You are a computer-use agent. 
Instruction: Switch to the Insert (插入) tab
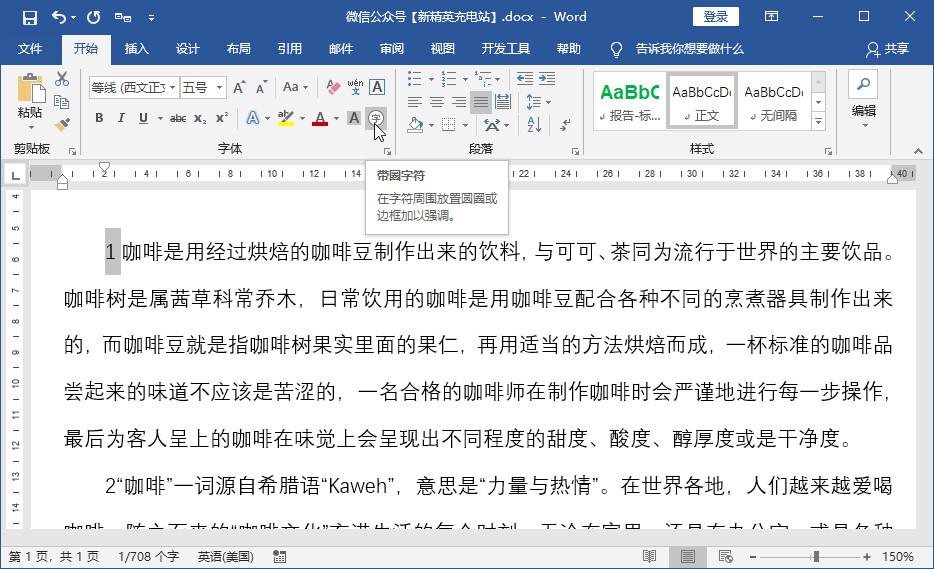point(136,49)
